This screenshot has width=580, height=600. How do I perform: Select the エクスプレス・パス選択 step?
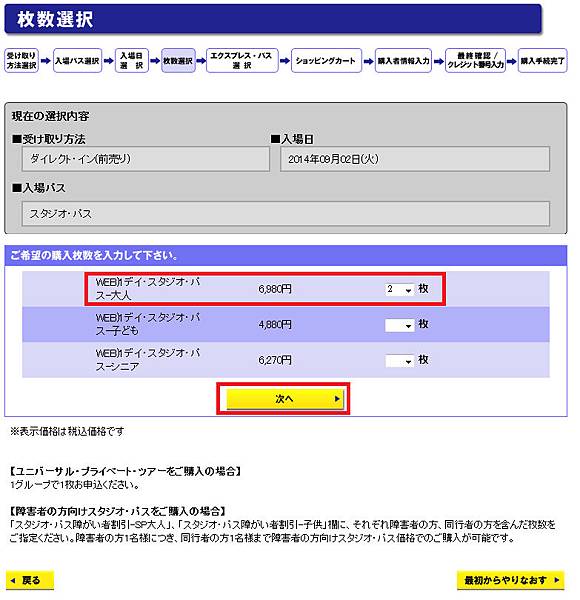pyautogui.click(x=242, y=60)
